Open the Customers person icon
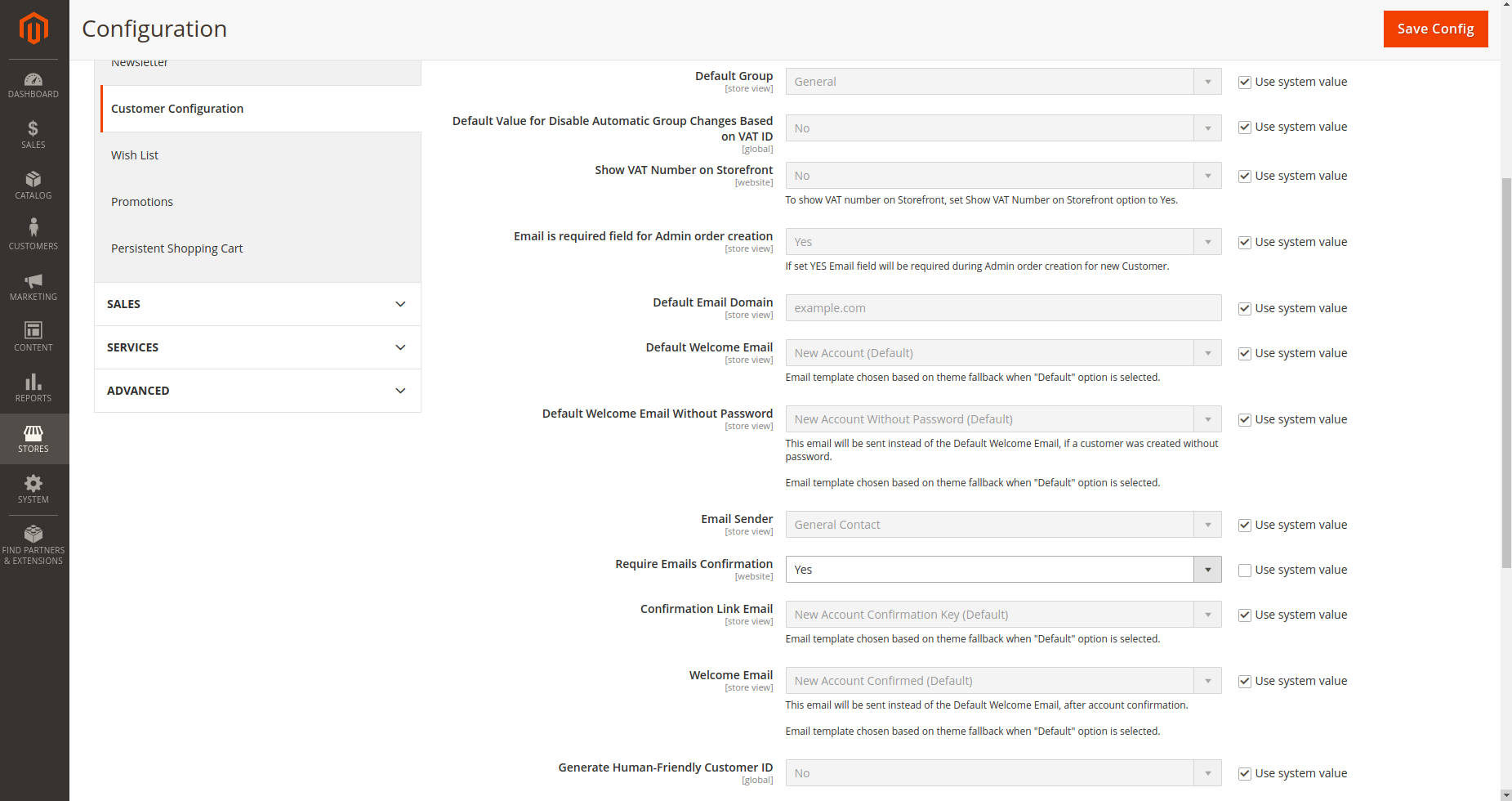1512x801 pixels. point(33,227)
